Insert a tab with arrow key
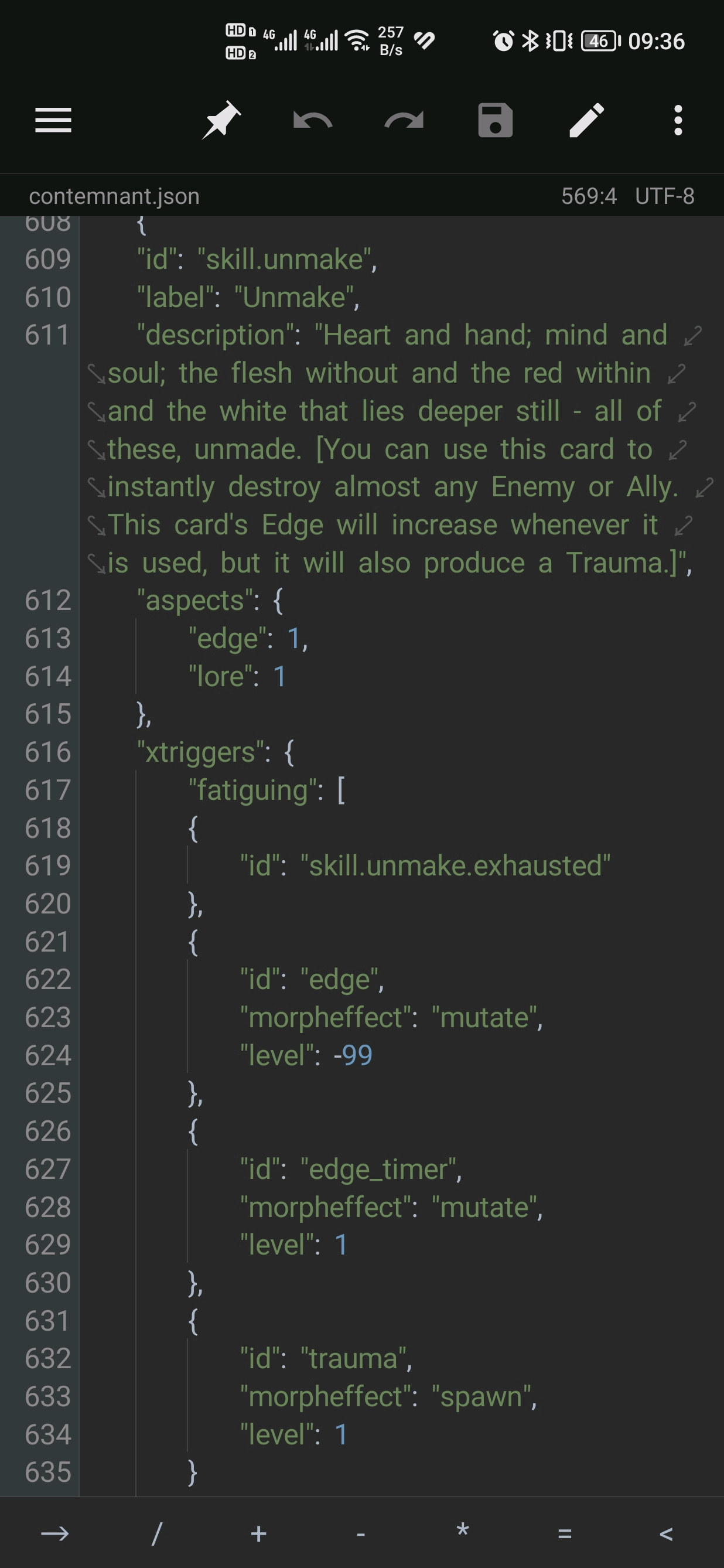724x1568 pixels. (54, 1533)
